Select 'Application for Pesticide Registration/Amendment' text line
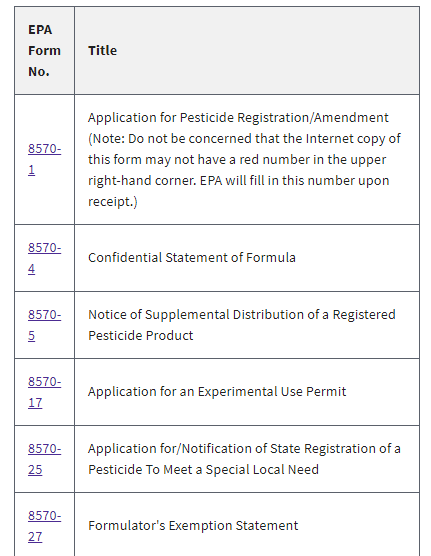The width and height of the screenshot is (431, 556). tap(238, 117)
